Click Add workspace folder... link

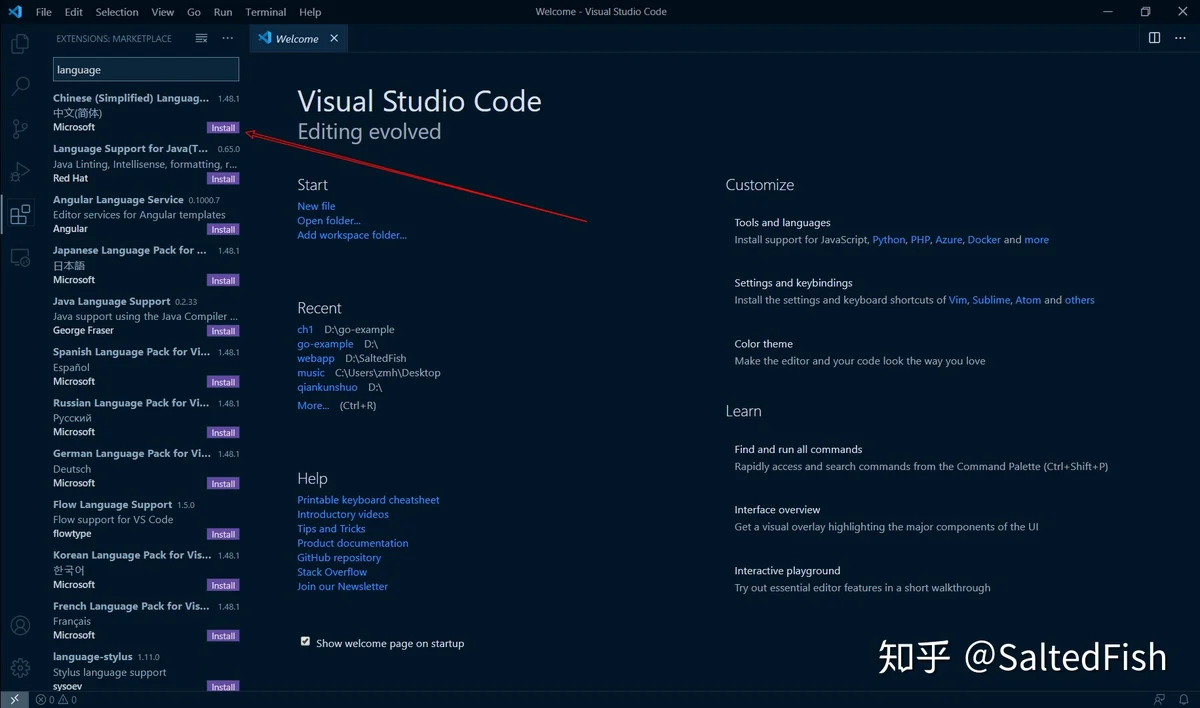(x=352, y=235)
